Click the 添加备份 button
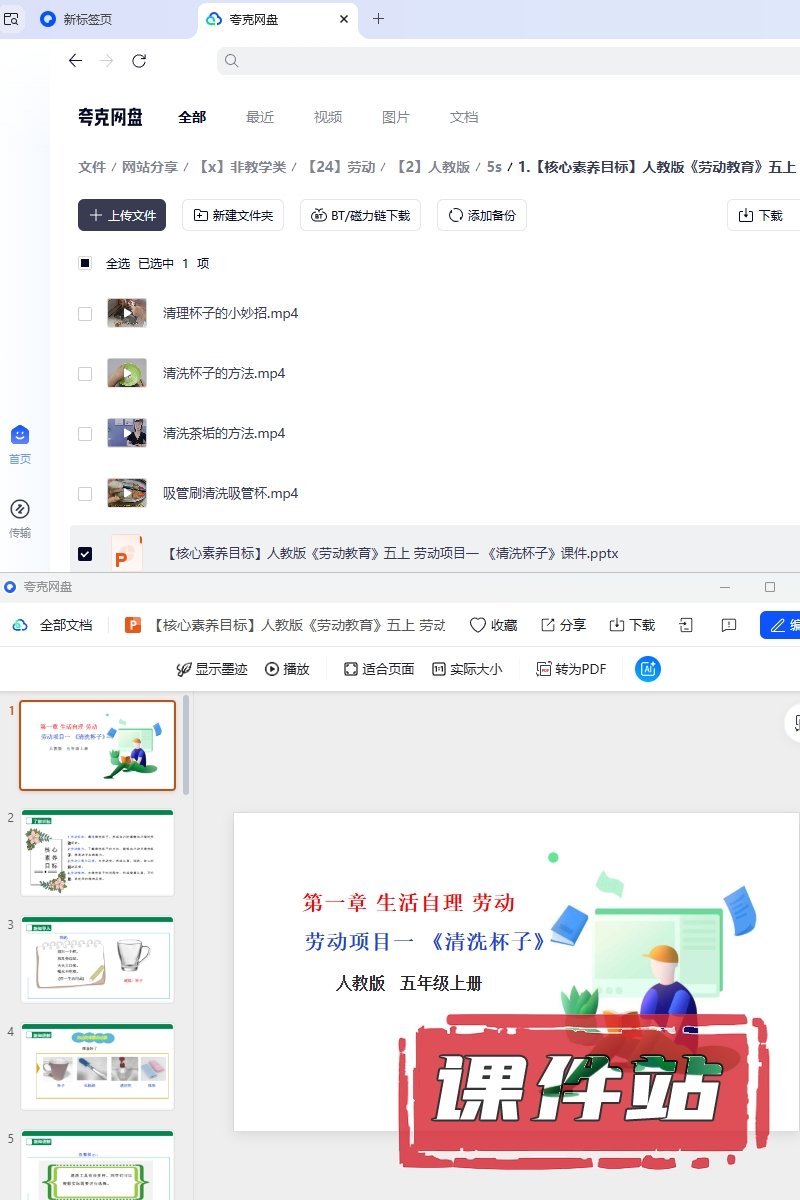800x1200 pixels. [482, 215]
